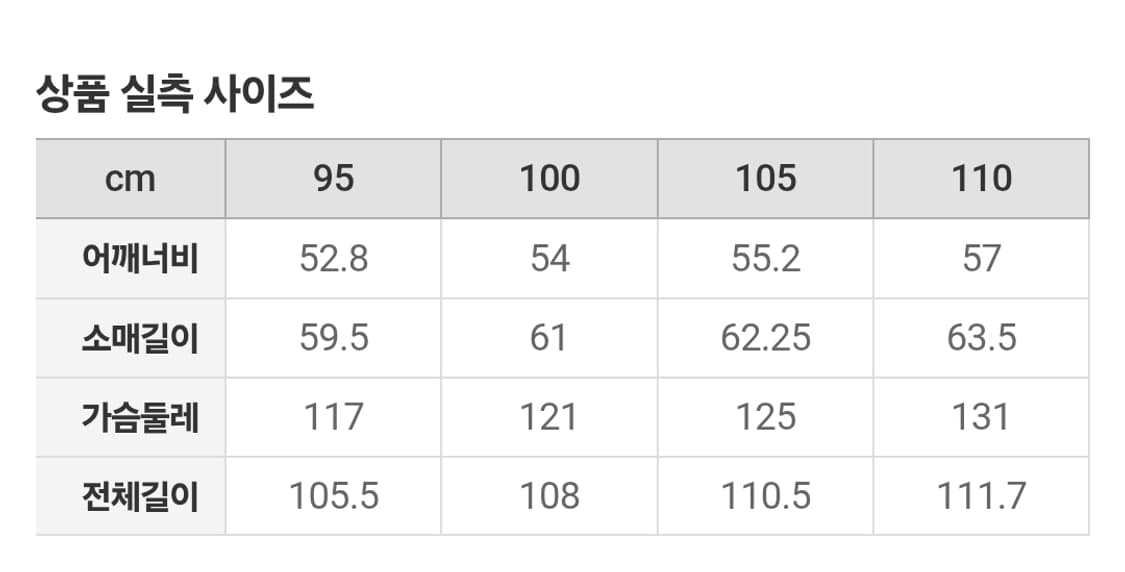Select the 62.25 sleeve length value

click(x=766, y=338)
